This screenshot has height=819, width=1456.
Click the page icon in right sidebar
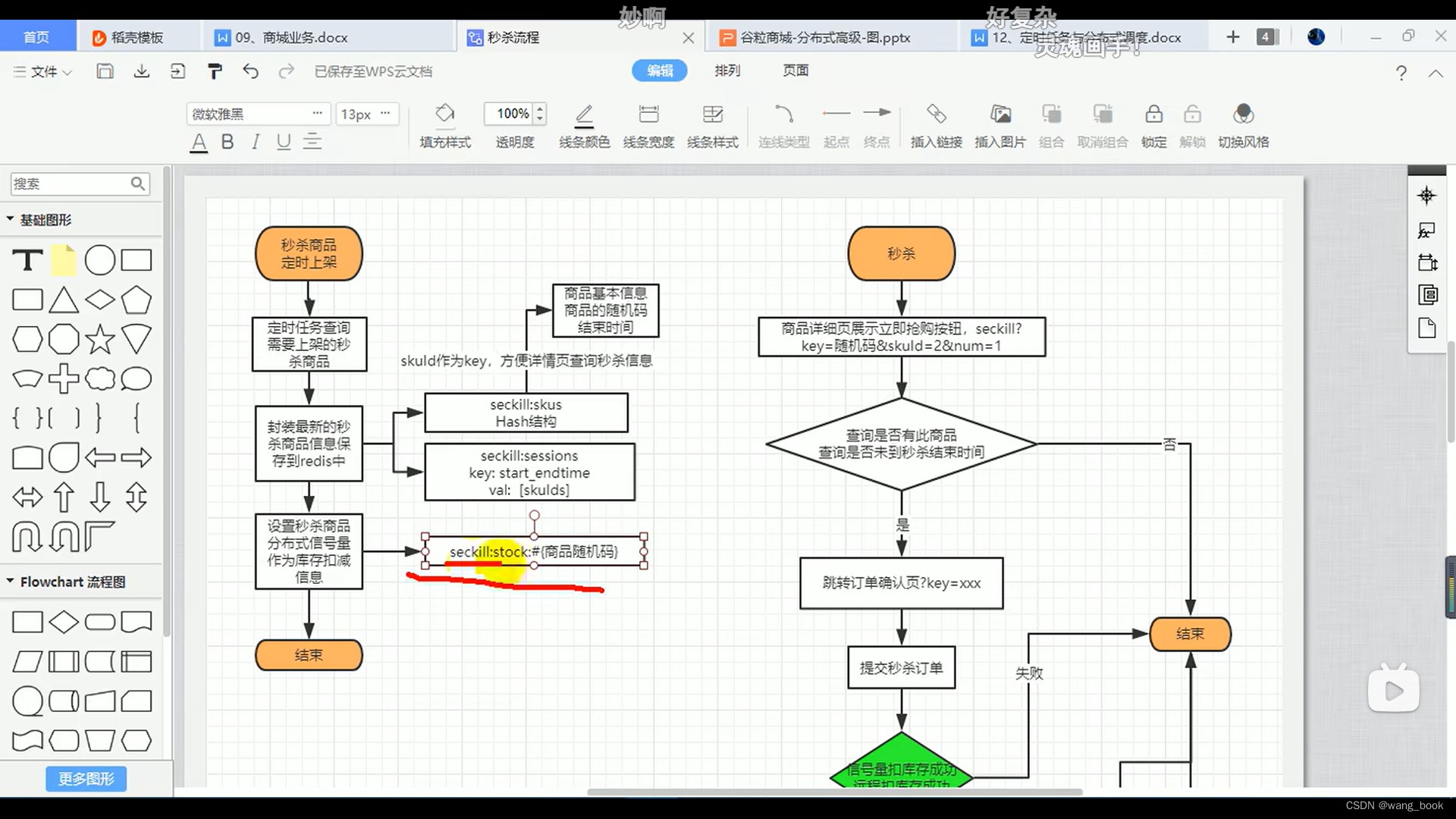(1427, 328)
